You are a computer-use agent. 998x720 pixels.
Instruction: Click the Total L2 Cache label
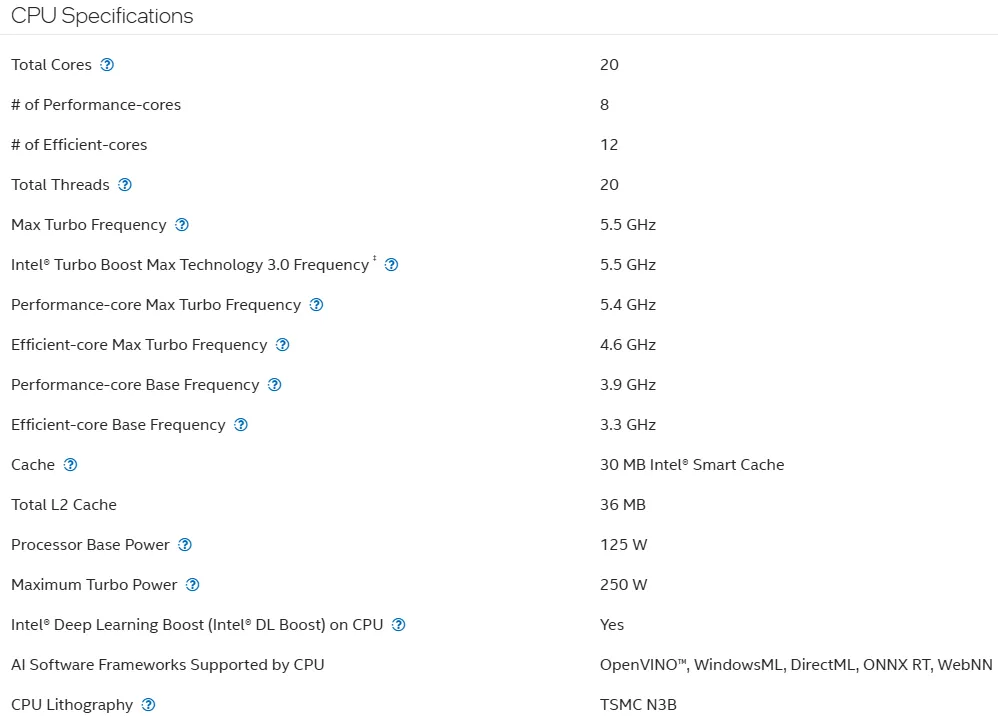pos(64,505)
